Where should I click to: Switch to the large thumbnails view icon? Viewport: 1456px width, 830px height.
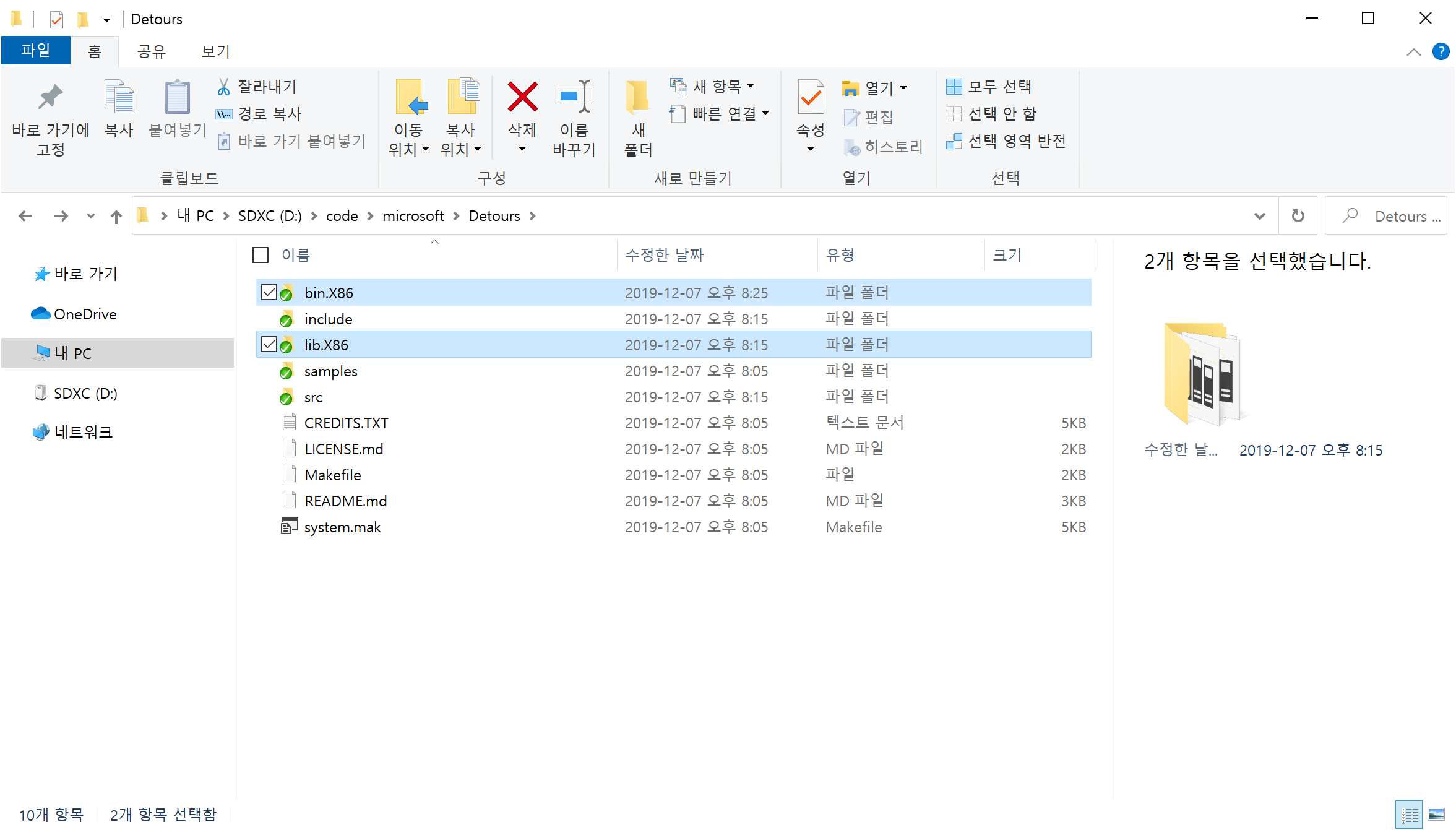click(1436, 814)
